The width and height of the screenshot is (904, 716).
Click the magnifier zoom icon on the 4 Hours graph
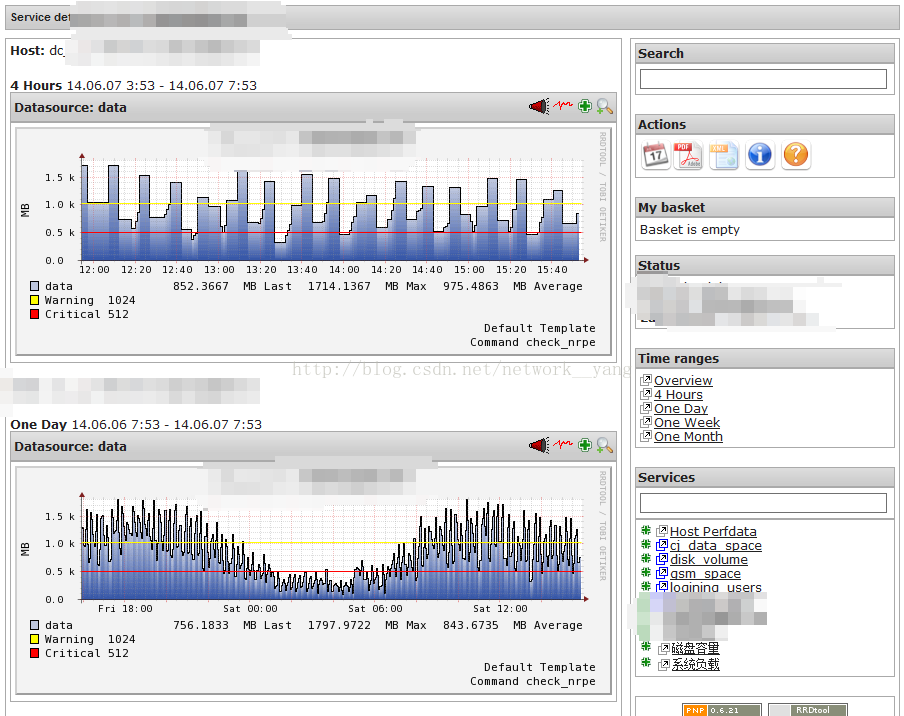point(604,106)
